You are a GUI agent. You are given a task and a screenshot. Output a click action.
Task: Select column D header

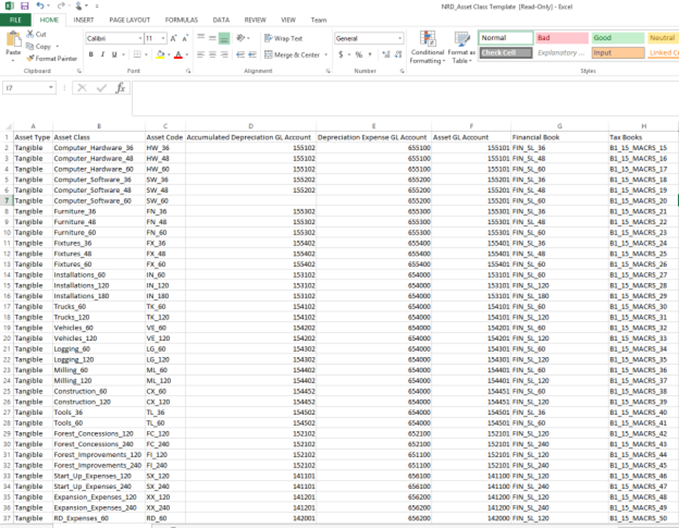[x=251, y=126]
